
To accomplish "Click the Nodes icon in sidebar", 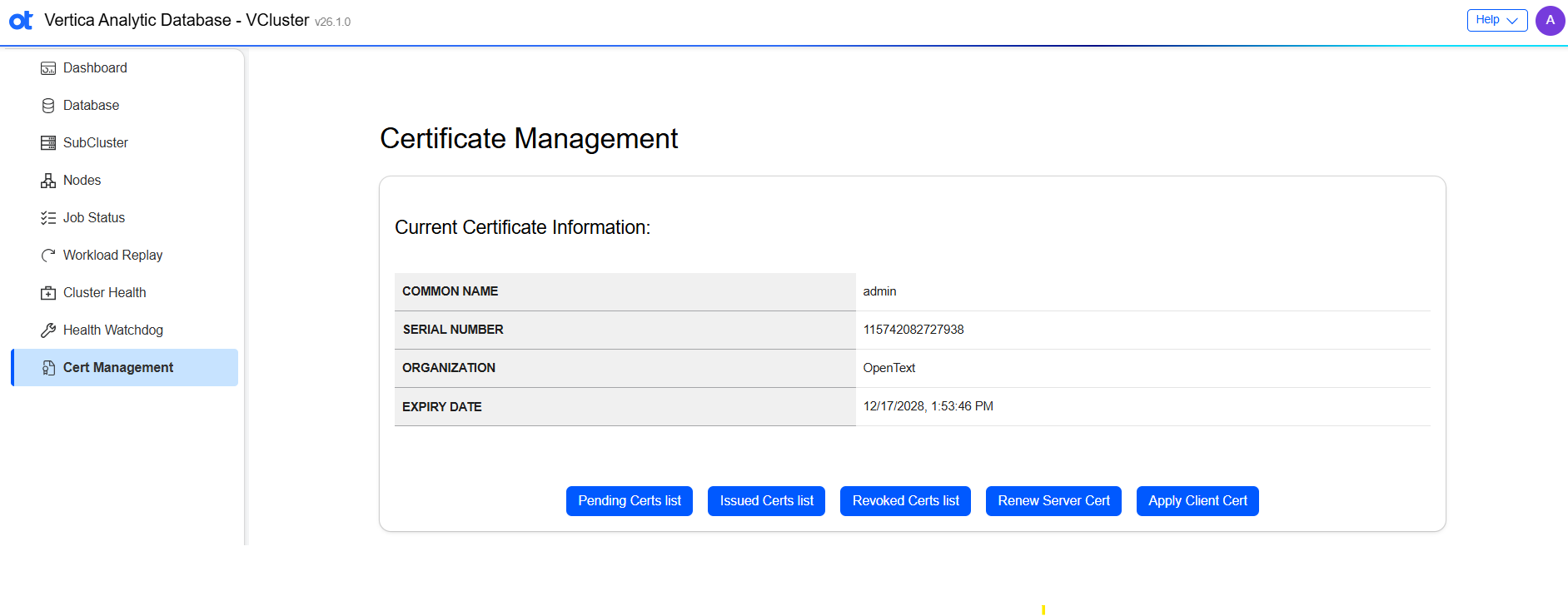I will pos(48,181).
